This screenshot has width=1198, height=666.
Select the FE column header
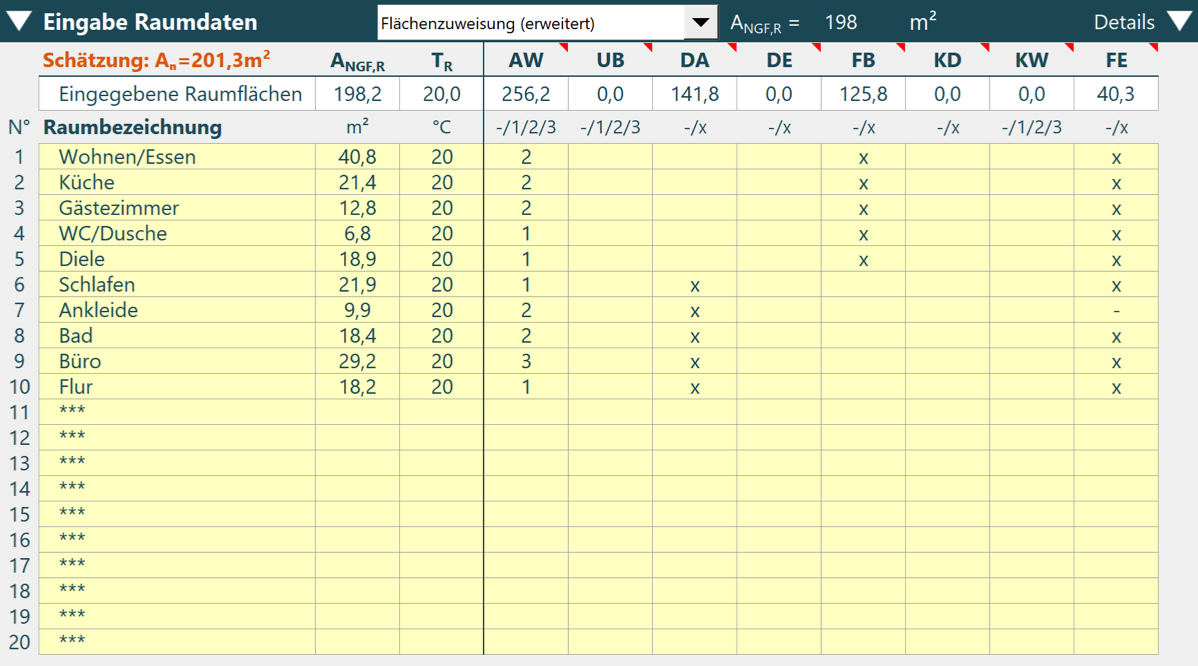pyautogui.click(x=1116, y=60)
